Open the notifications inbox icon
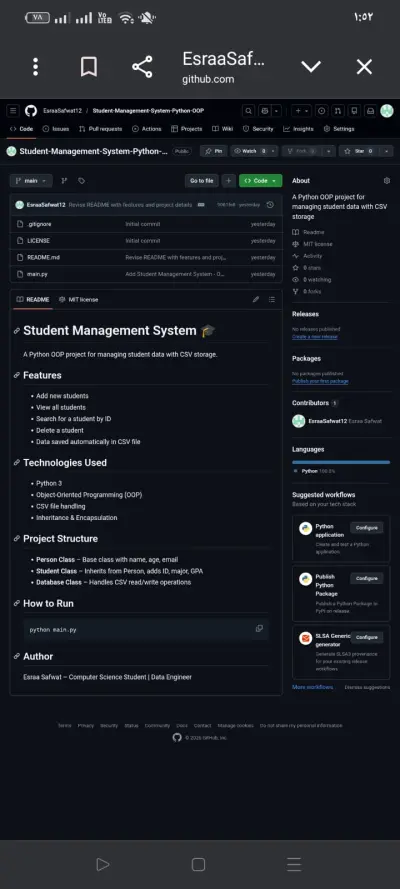This screenshot has width=400, height=889. 370,111
